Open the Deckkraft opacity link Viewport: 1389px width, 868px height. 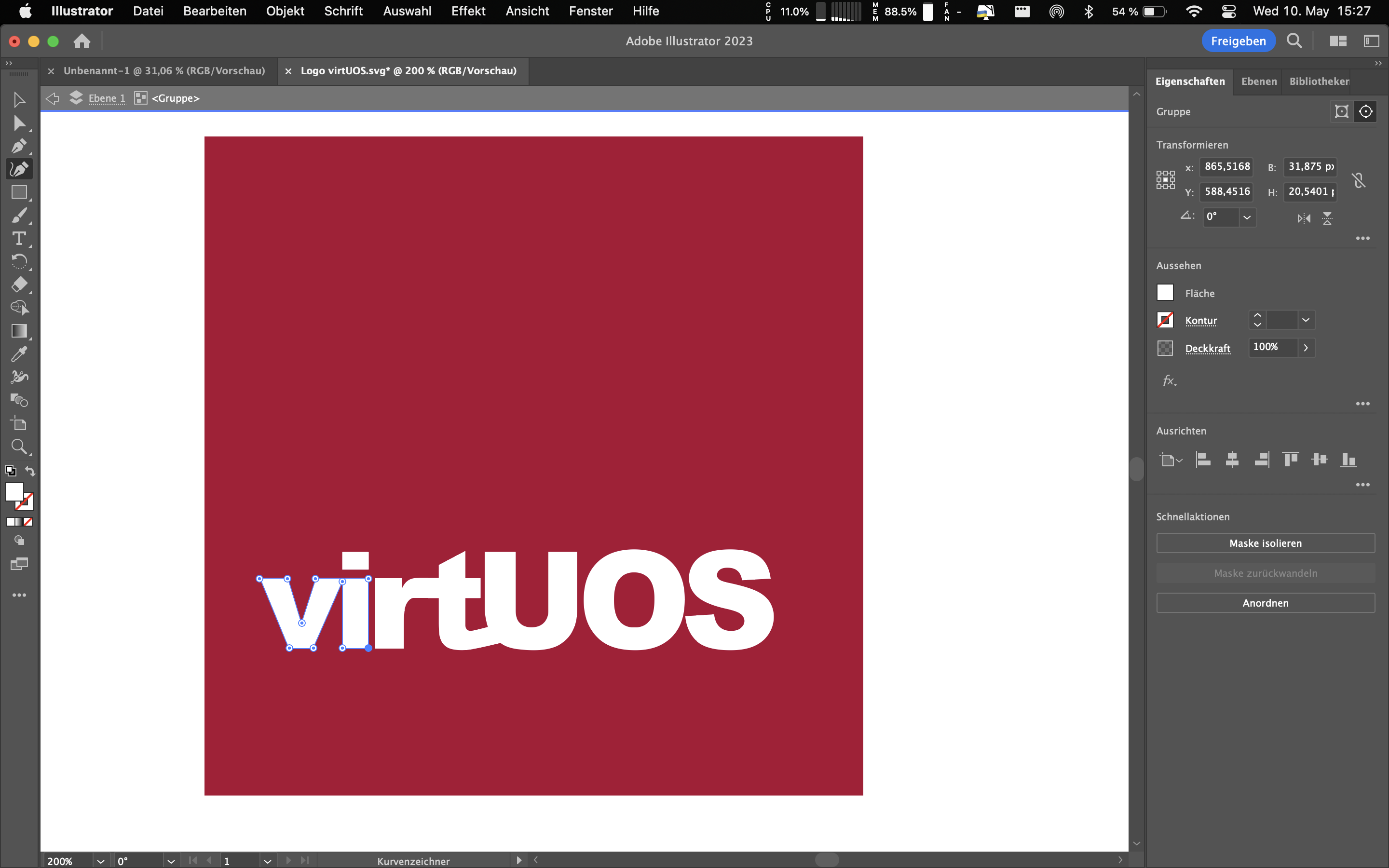click(1208, 349)
